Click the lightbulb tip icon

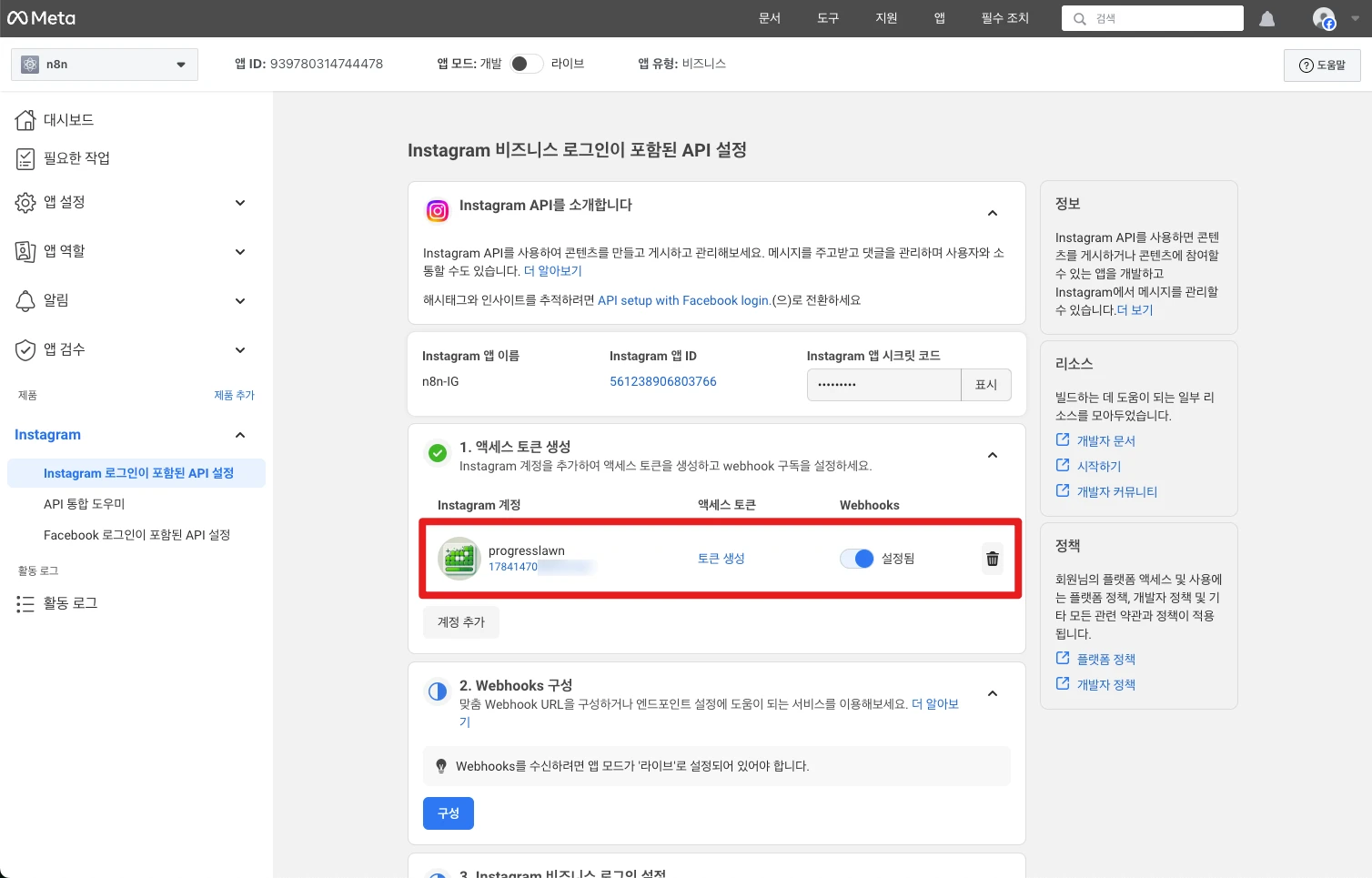(441, 766)
